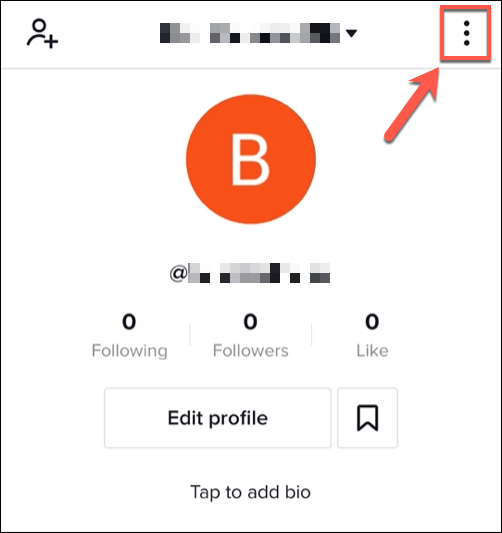Tap the pixelated account name in header
This screenshot has height=533, width=502.
(x=250, y=33)
